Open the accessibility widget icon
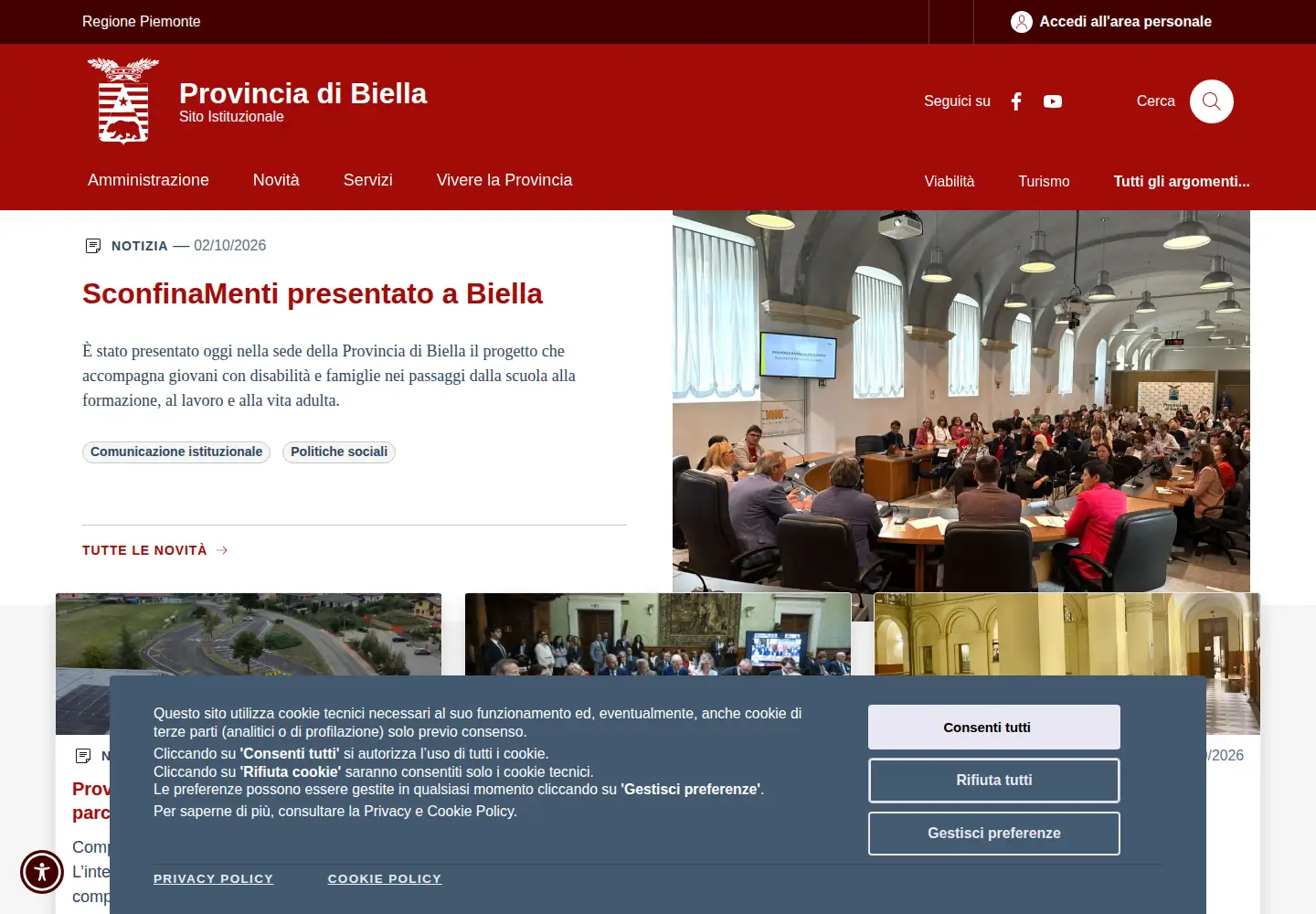The width and height of the screenshot is (1316, 914). [42, 871]
